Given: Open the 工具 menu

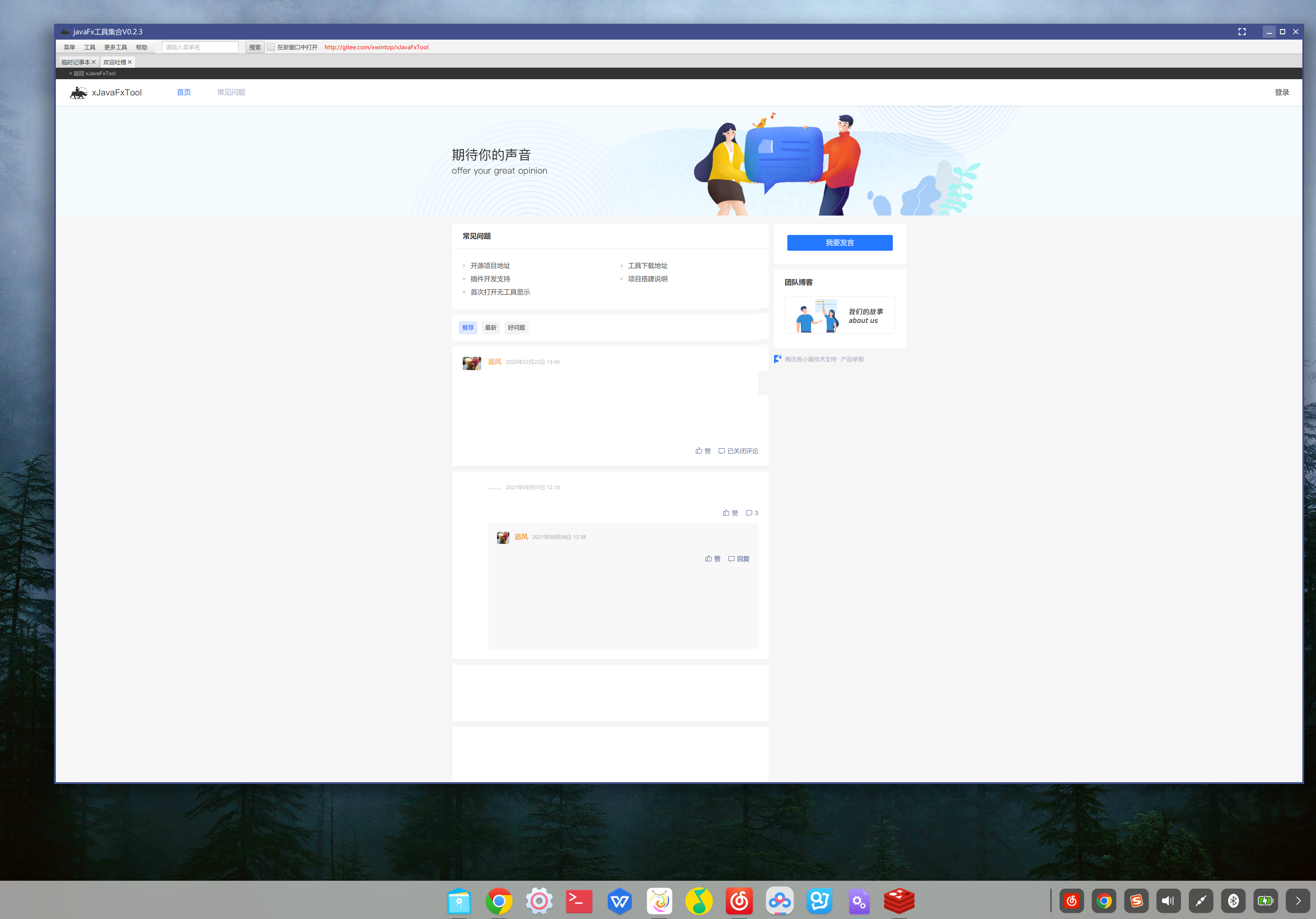Looking at the screenshot, I should coord(89,47).
